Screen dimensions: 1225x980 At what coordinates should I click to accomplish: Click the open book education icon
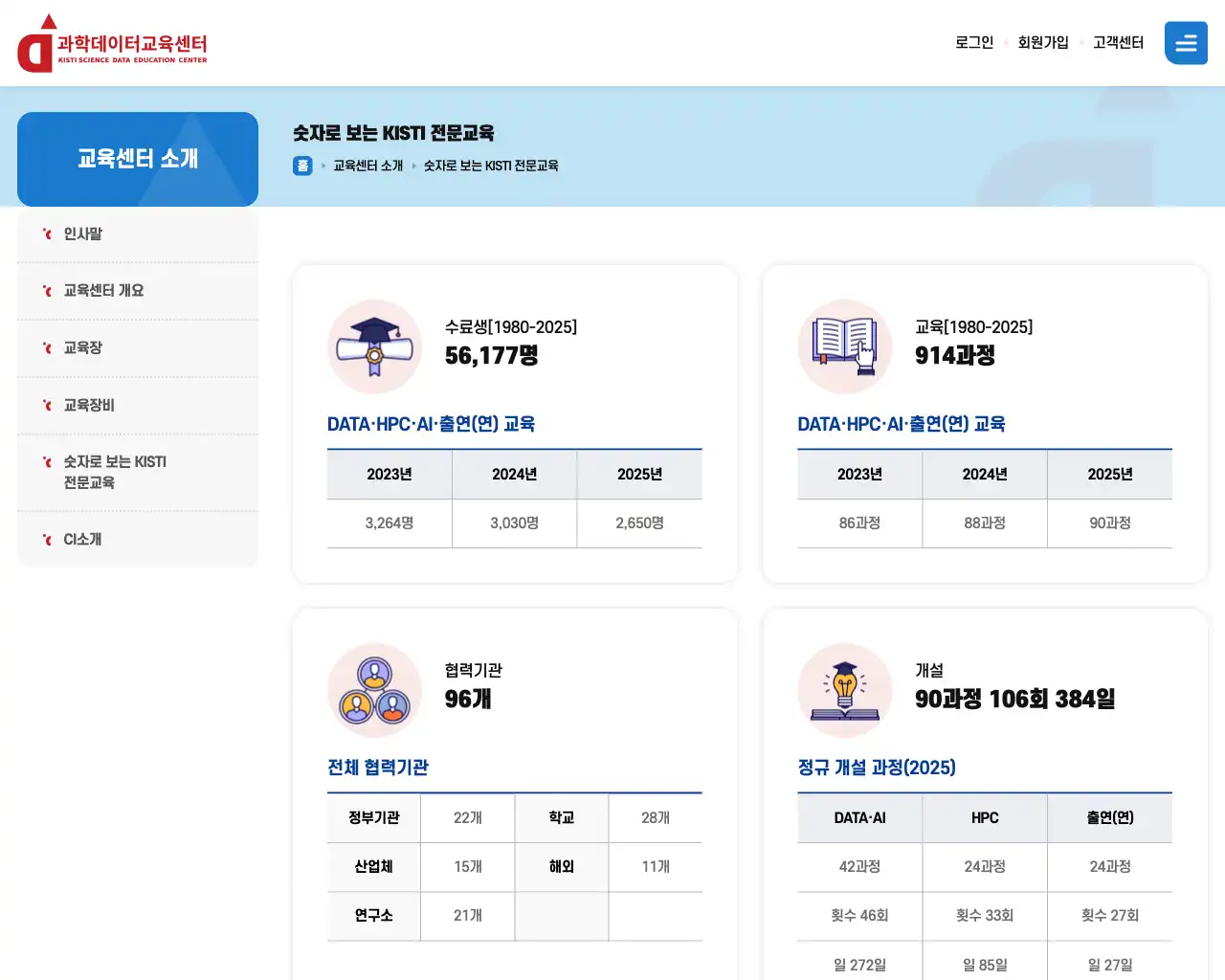pyautogui.click(x=845, y=346)
